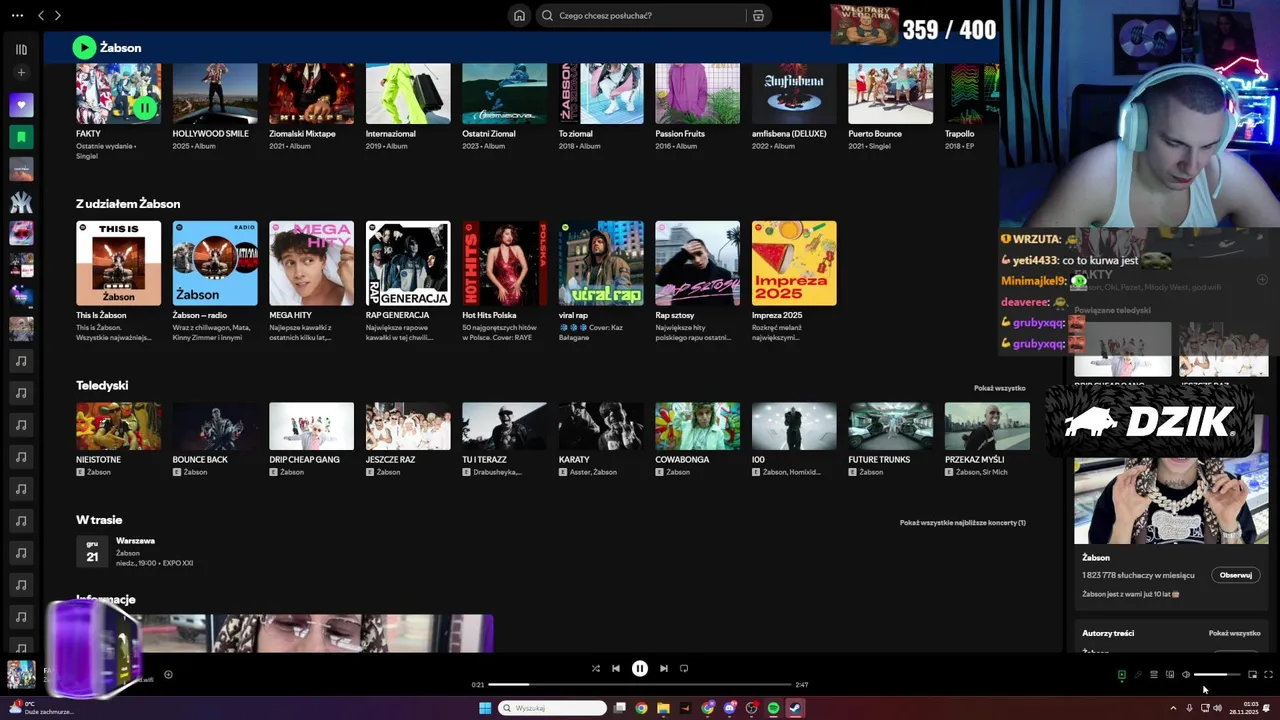1280x720 pixels.
Task: Switch to full screen mode icon
Action: tap(1268, 674)
